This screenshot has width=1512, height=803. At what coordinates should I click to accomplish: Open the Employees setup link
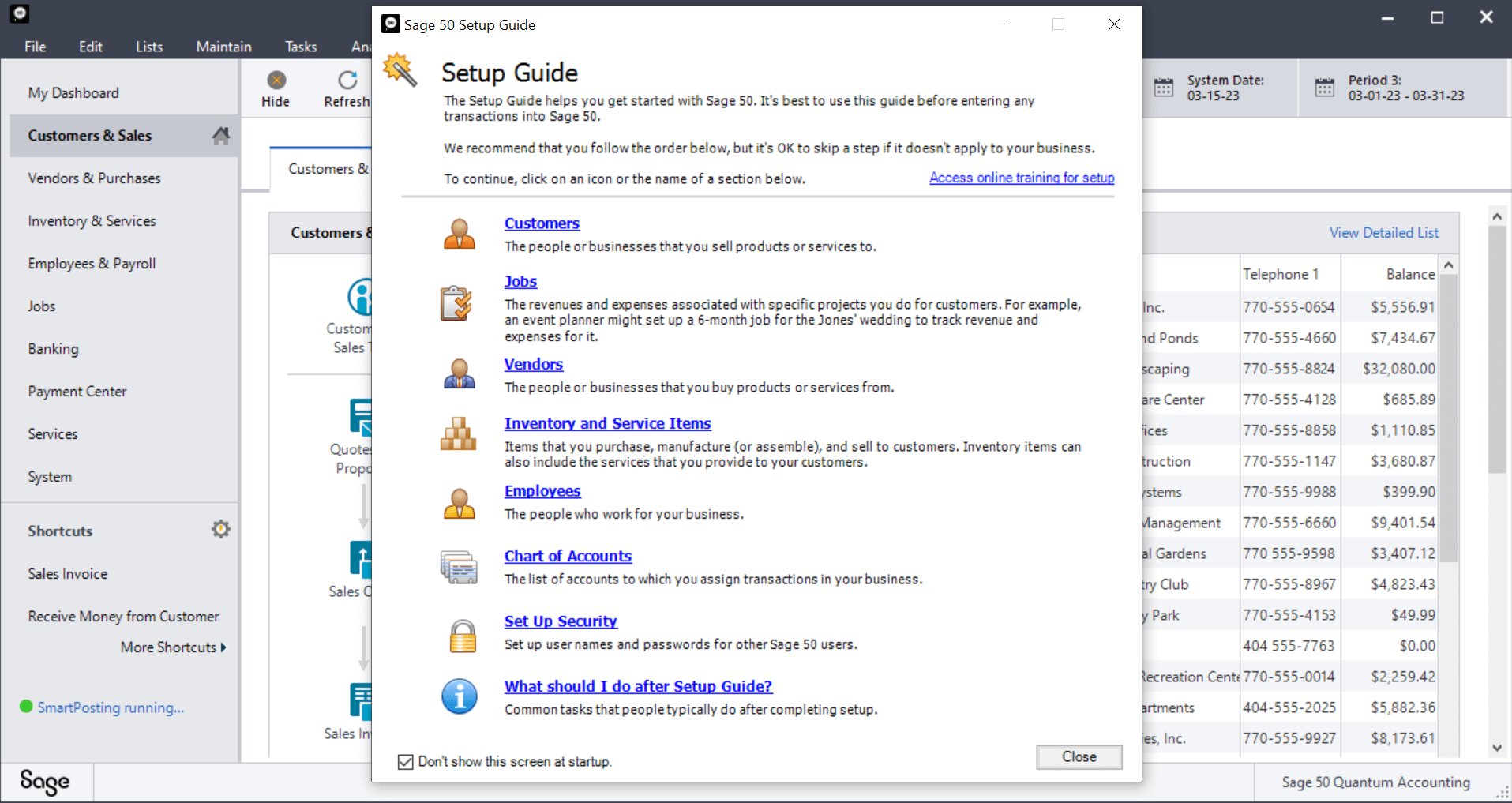pyautogui.click(x=542, y=491)
